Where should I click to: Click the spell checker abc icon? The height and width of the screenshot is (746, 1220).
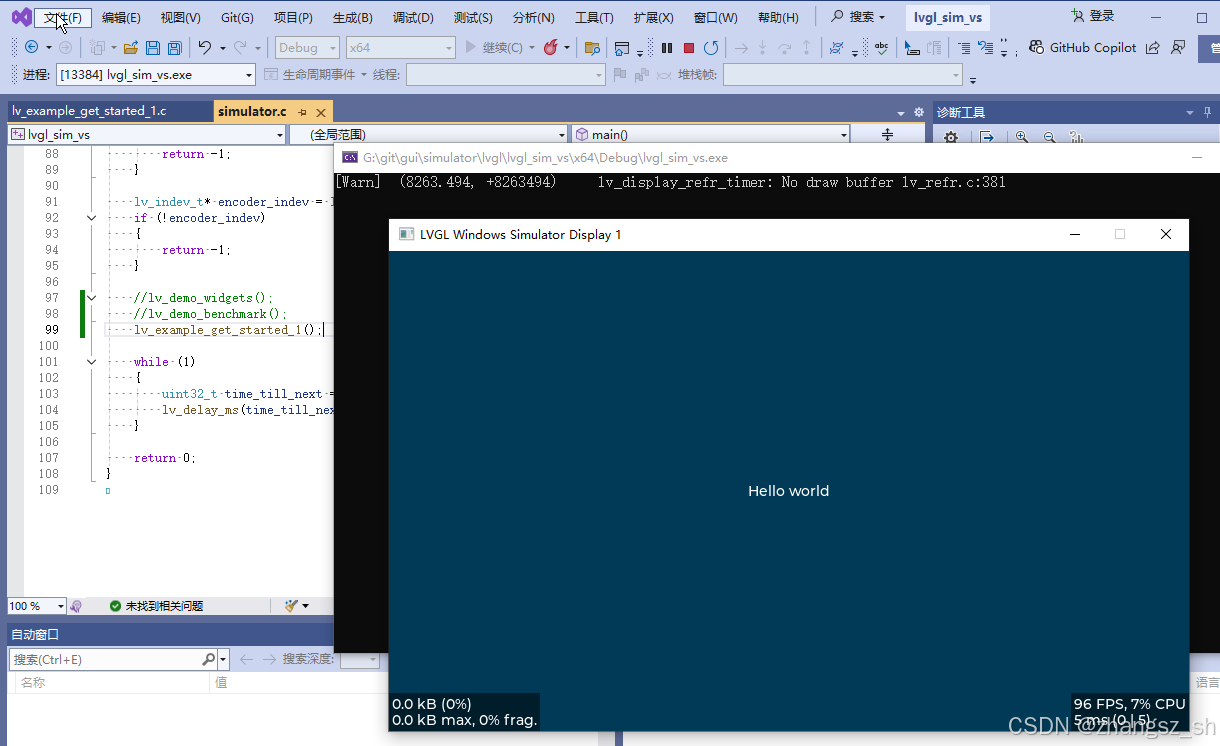coord(881,48)
